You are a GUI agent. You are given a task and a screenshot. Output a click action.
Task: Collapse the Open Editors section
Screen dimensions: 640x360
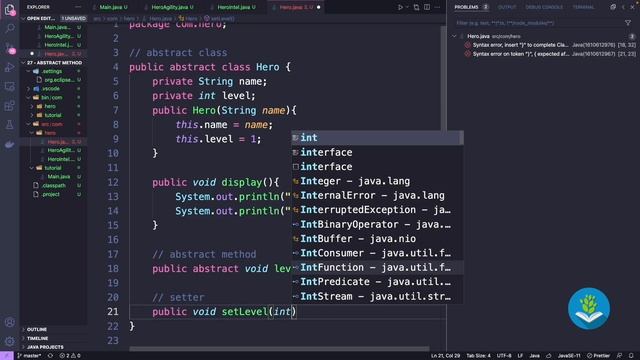click(x=53, y=18)
